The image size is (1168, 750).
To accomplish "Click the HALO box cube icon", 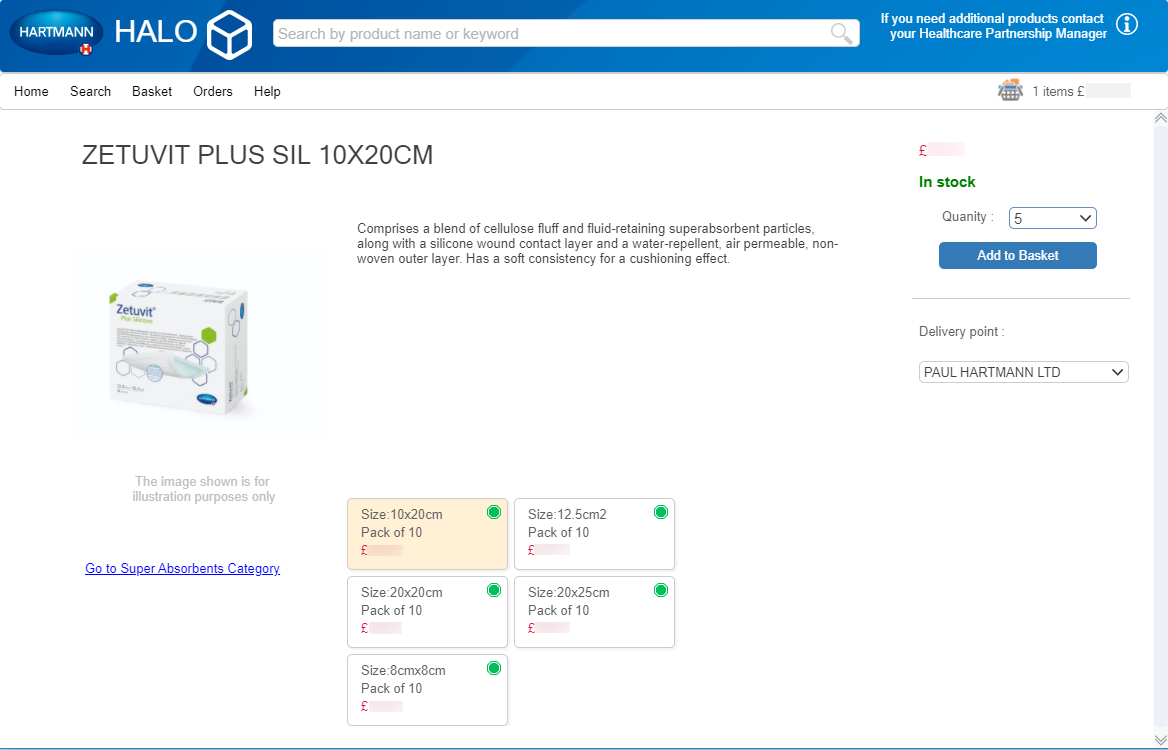I will pos(229,34).
